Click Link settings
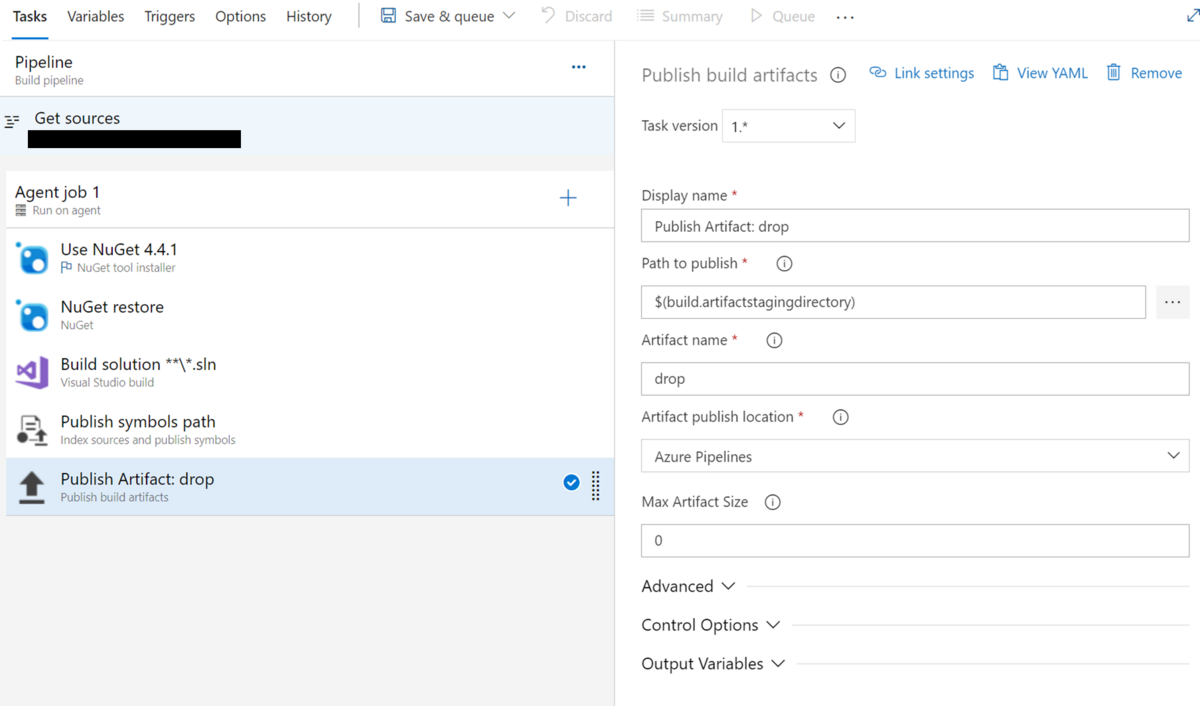This screenshot has height=706, width=1200. (x=922, y=73)
